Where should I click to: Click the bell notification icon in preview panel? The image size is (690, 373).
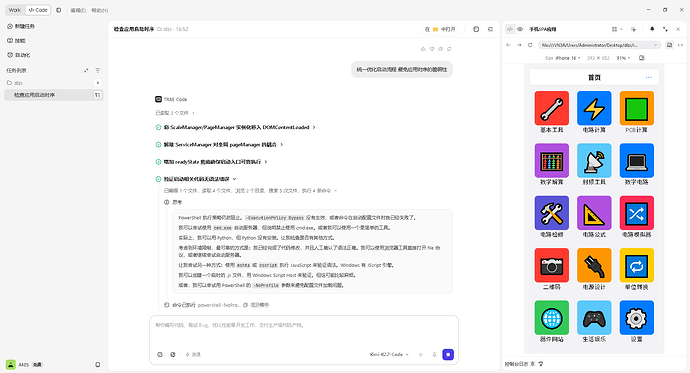pyautogui.click(x=652, y=29)
